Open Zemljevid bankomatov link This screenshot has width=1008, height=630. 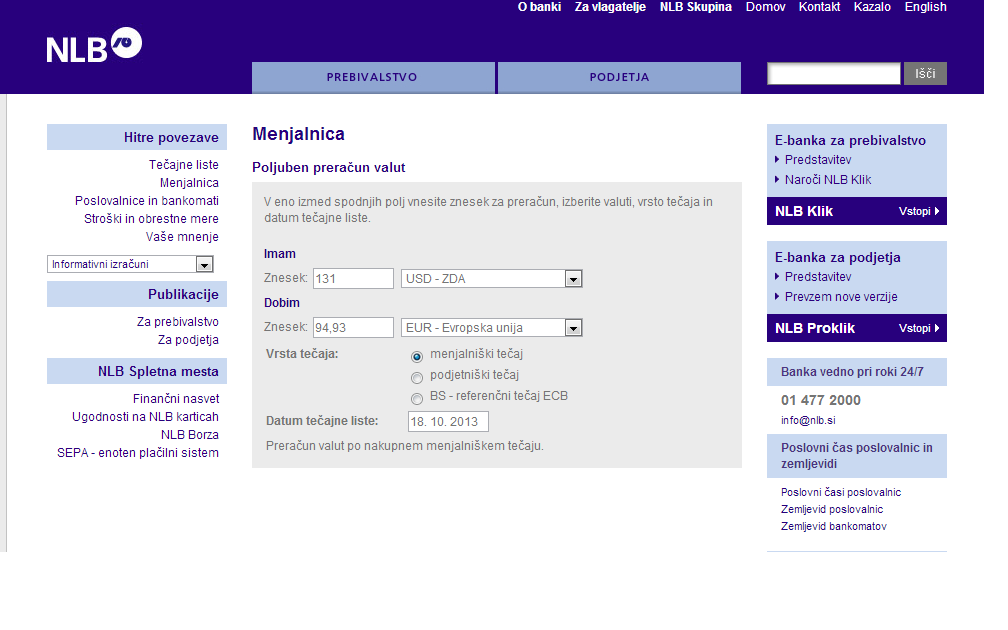pyautogui.click(x=833, y=526)
